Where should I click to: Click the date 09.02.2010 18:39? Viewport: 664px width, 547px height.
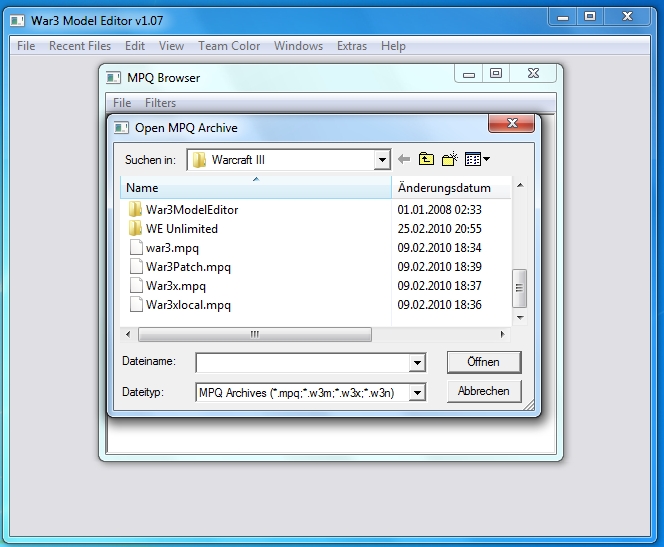tap(440, 267)
